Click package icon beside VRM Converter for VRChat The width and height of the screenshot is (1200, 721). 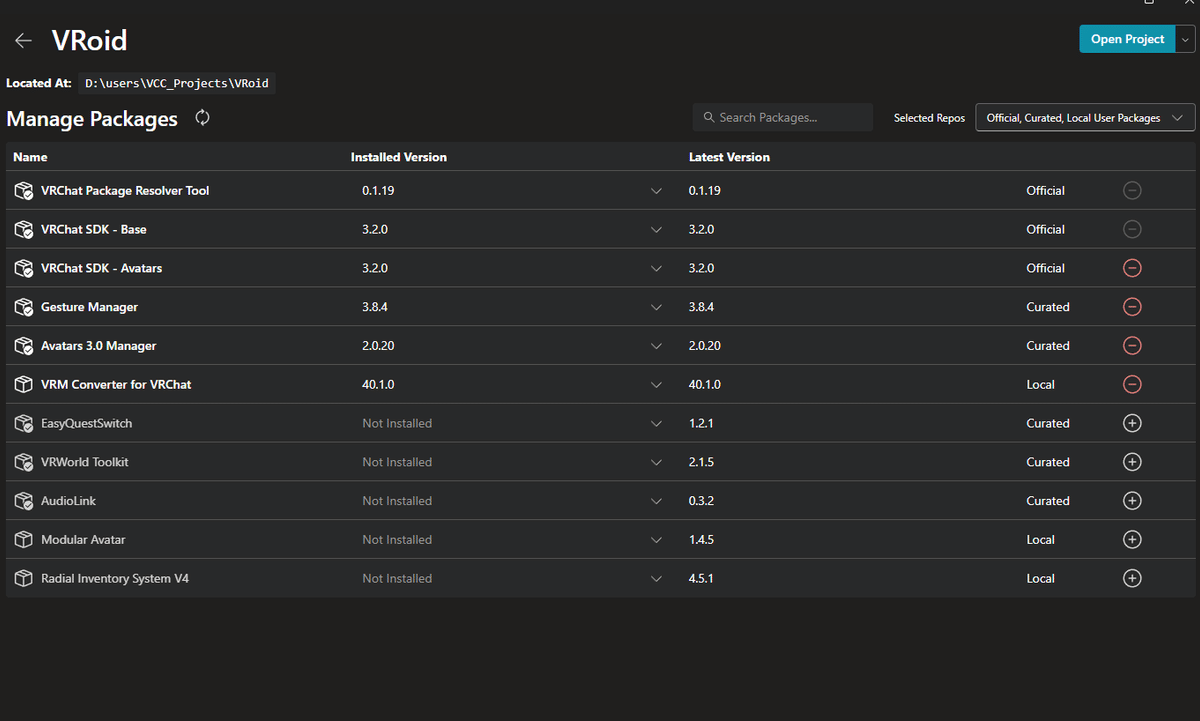(x=24, y=385)
